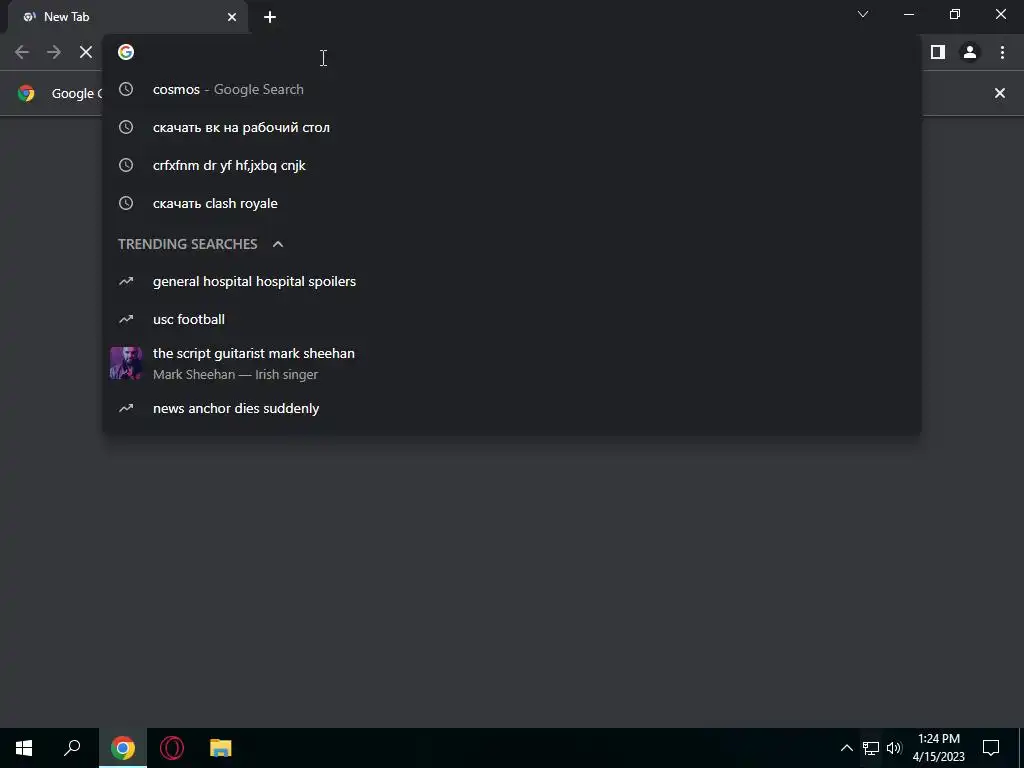Dismiss the Google Chrome infobar
The width and height of the screenshot is (1024, 768).
[1000, 93]
